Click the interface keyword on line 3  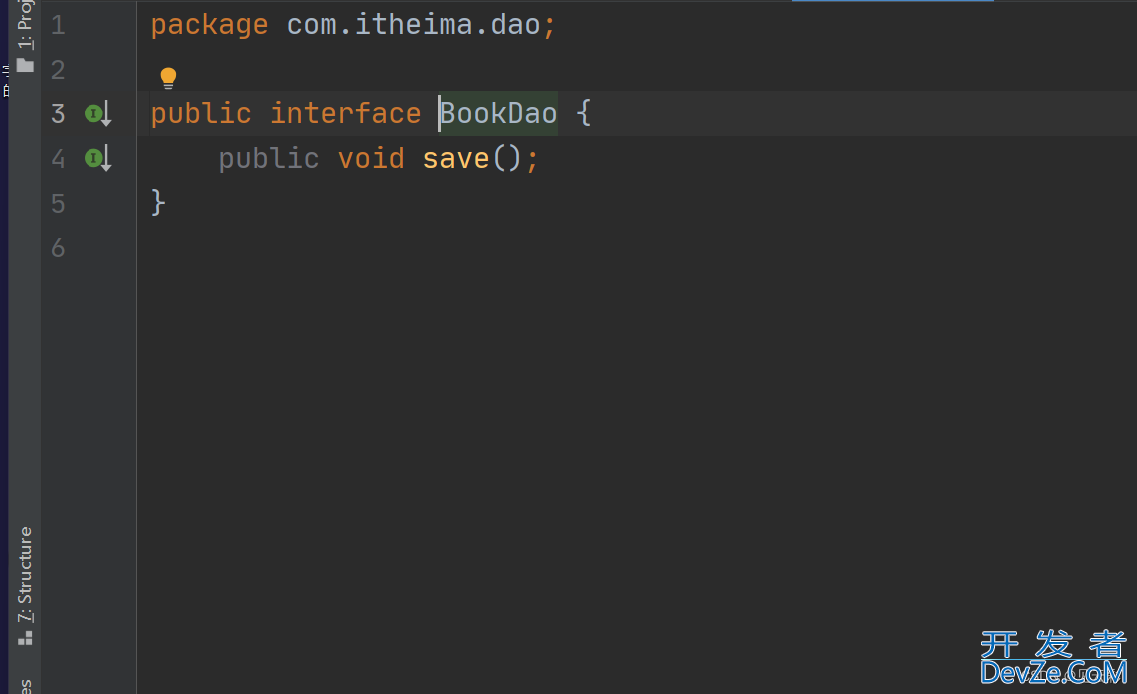tap(346, 114)
